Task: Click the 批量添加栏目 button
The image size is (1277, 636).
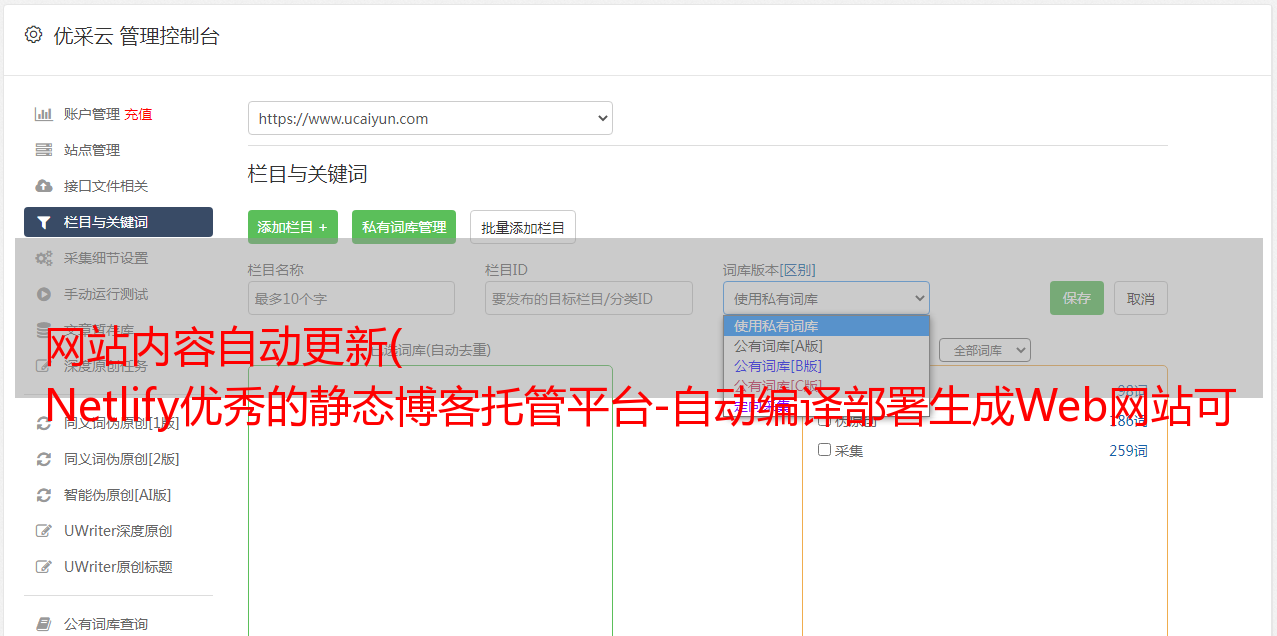Action: click(x=523, y=227)
